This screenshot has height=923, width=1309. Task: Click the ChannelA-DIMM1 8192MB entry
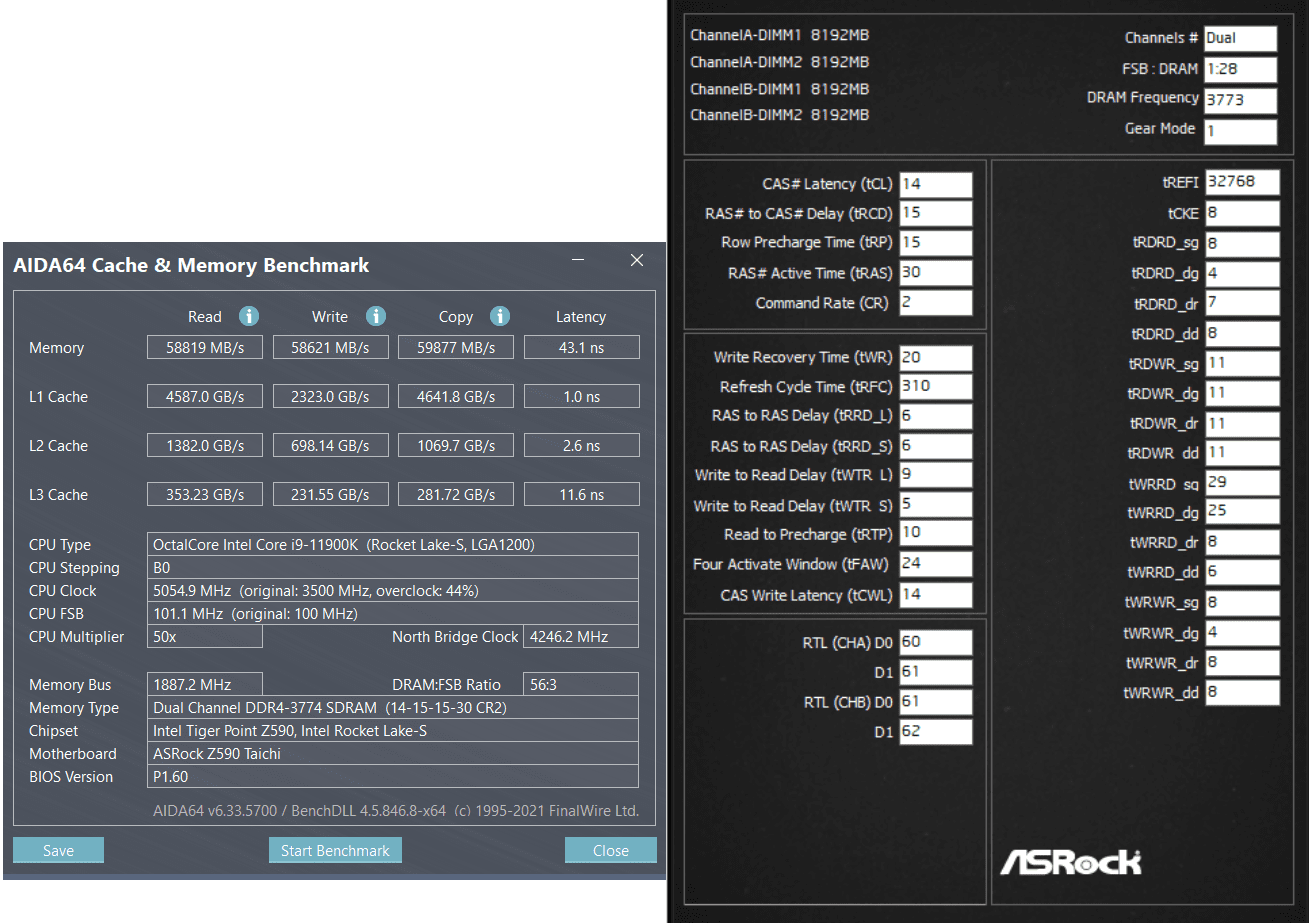click(779, 35)
